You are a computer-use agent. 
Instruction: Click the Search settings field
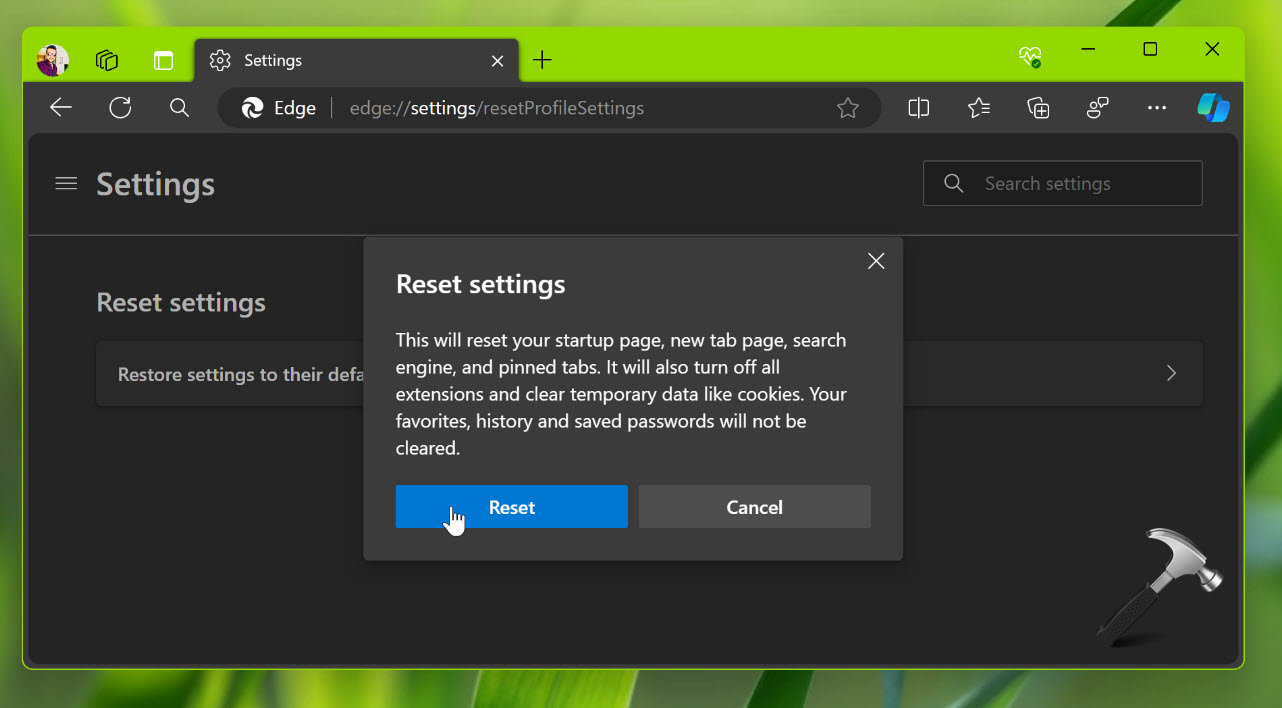(x=1062, y=184)
